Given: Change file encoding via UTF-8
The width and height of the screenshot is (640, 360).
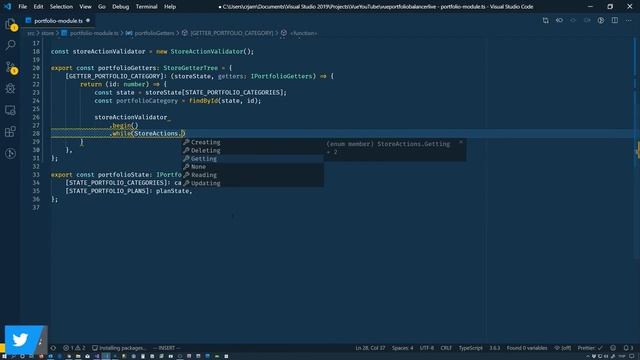Looking at the screenshot, I should pos(427,348).
